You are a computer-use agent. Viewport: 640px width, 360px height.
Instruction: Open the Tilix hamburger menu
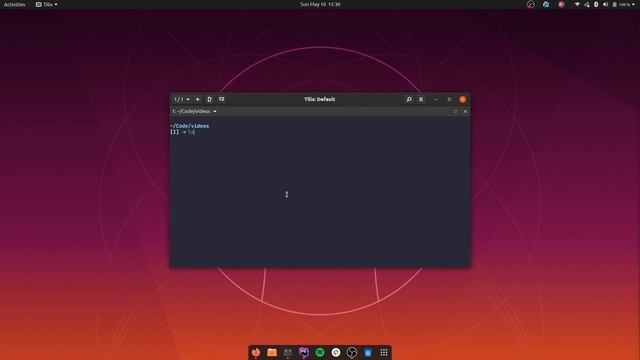coord(421,99)
